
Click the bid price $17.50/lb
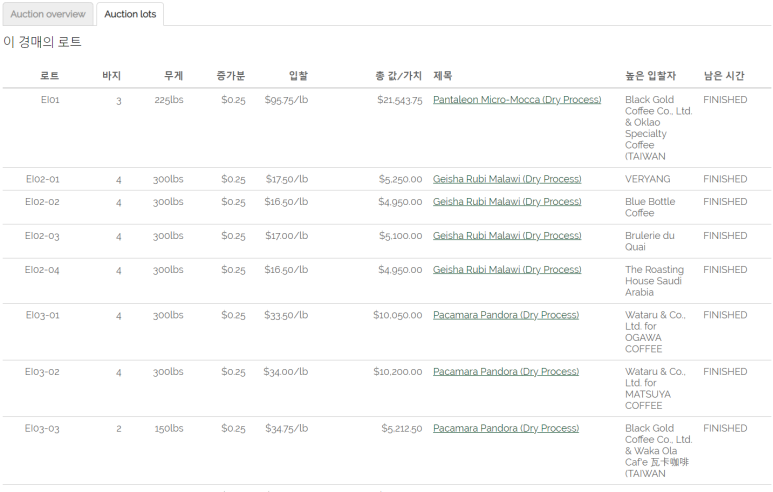287,179
